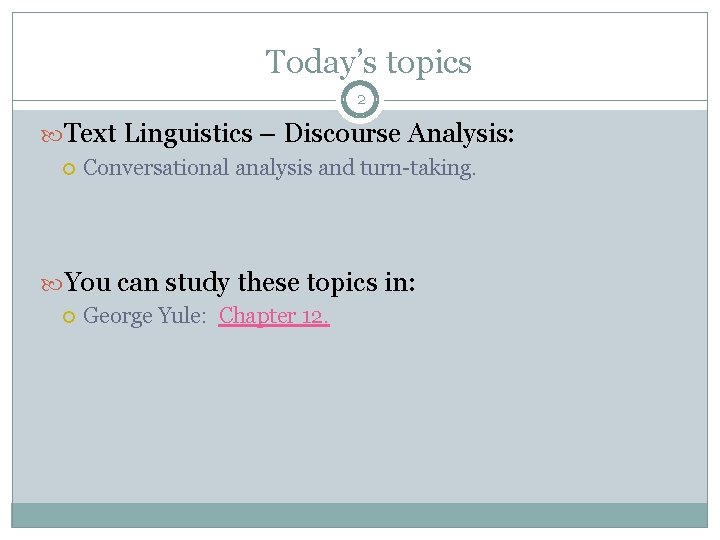Click the word "Text" in the first bullet
This screenshot has height=540, width=720.
[91, 133]
